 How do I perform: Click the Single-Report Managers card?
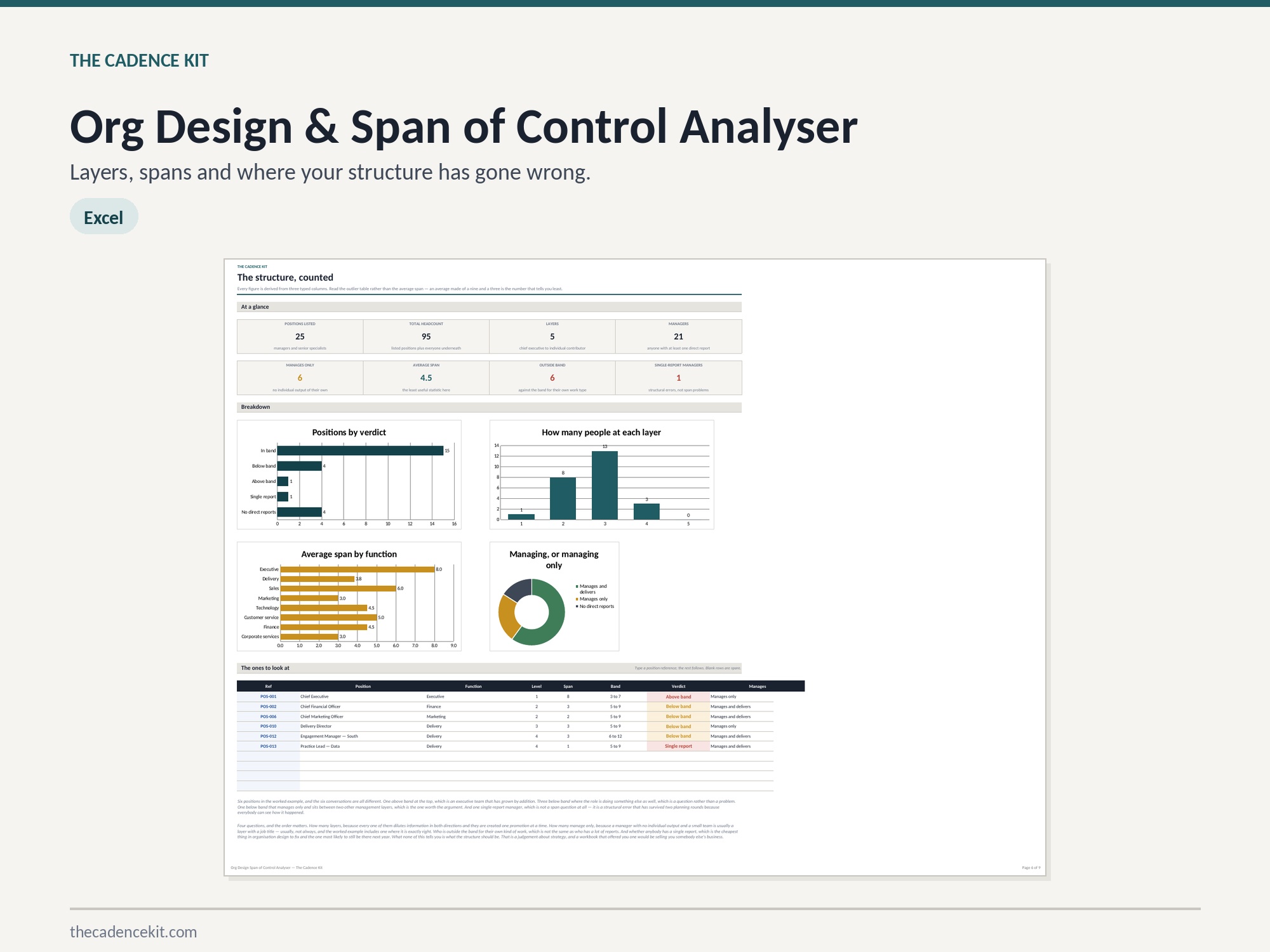[678, 378]
